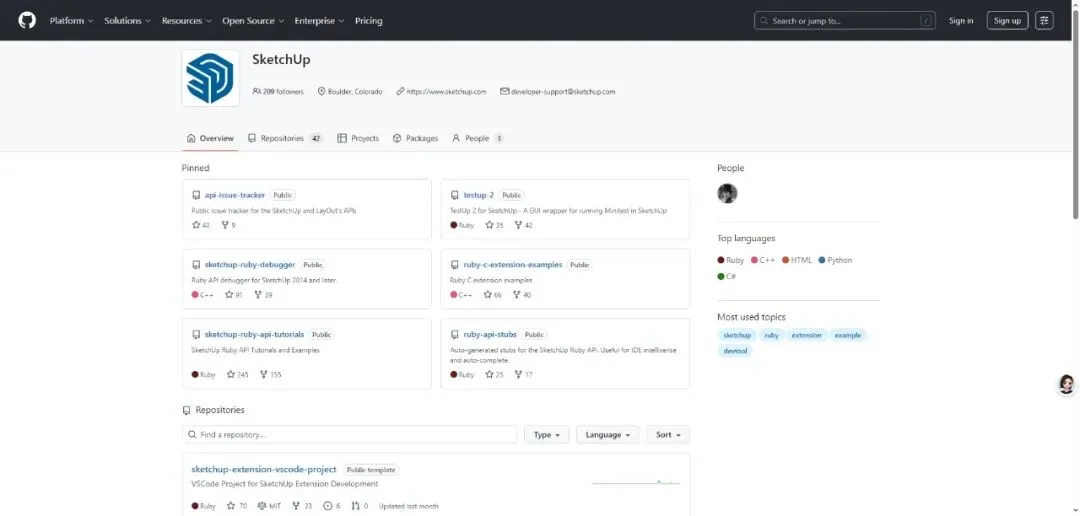Click the star count on sketchup-ruby-api-tutorials

[x=238, y=375]
